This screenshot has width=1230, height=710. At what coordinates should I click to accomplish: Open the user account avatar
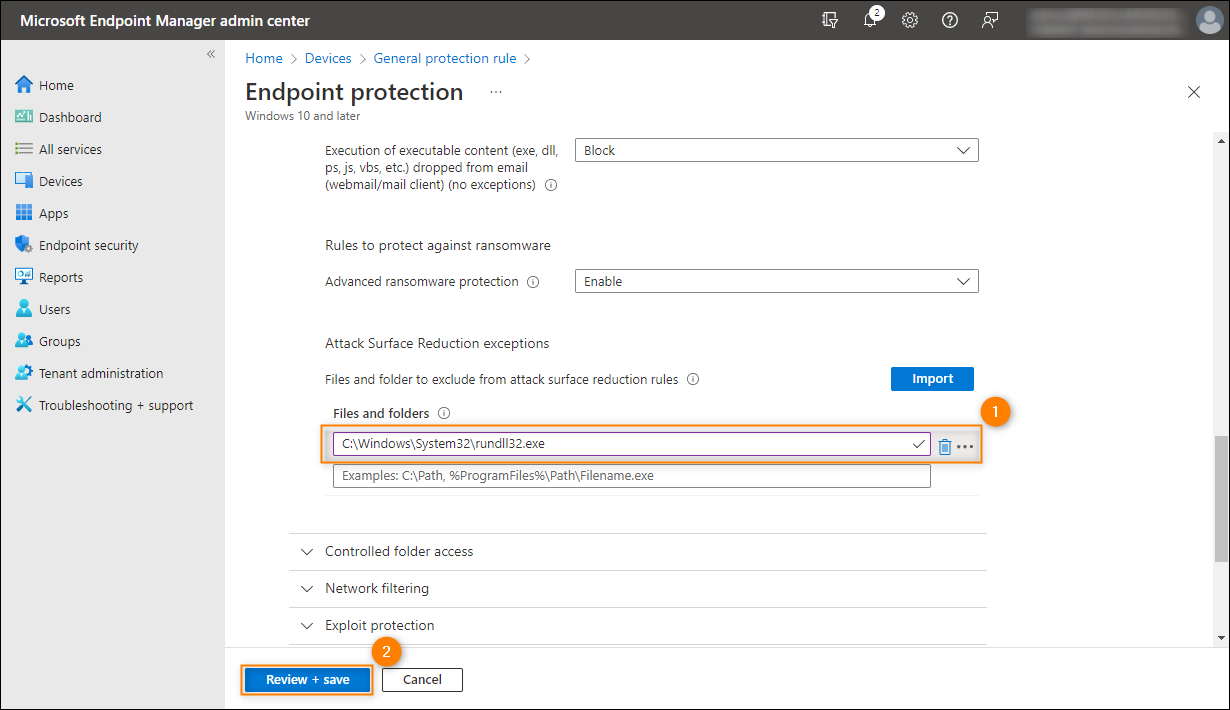(1209, 20)
